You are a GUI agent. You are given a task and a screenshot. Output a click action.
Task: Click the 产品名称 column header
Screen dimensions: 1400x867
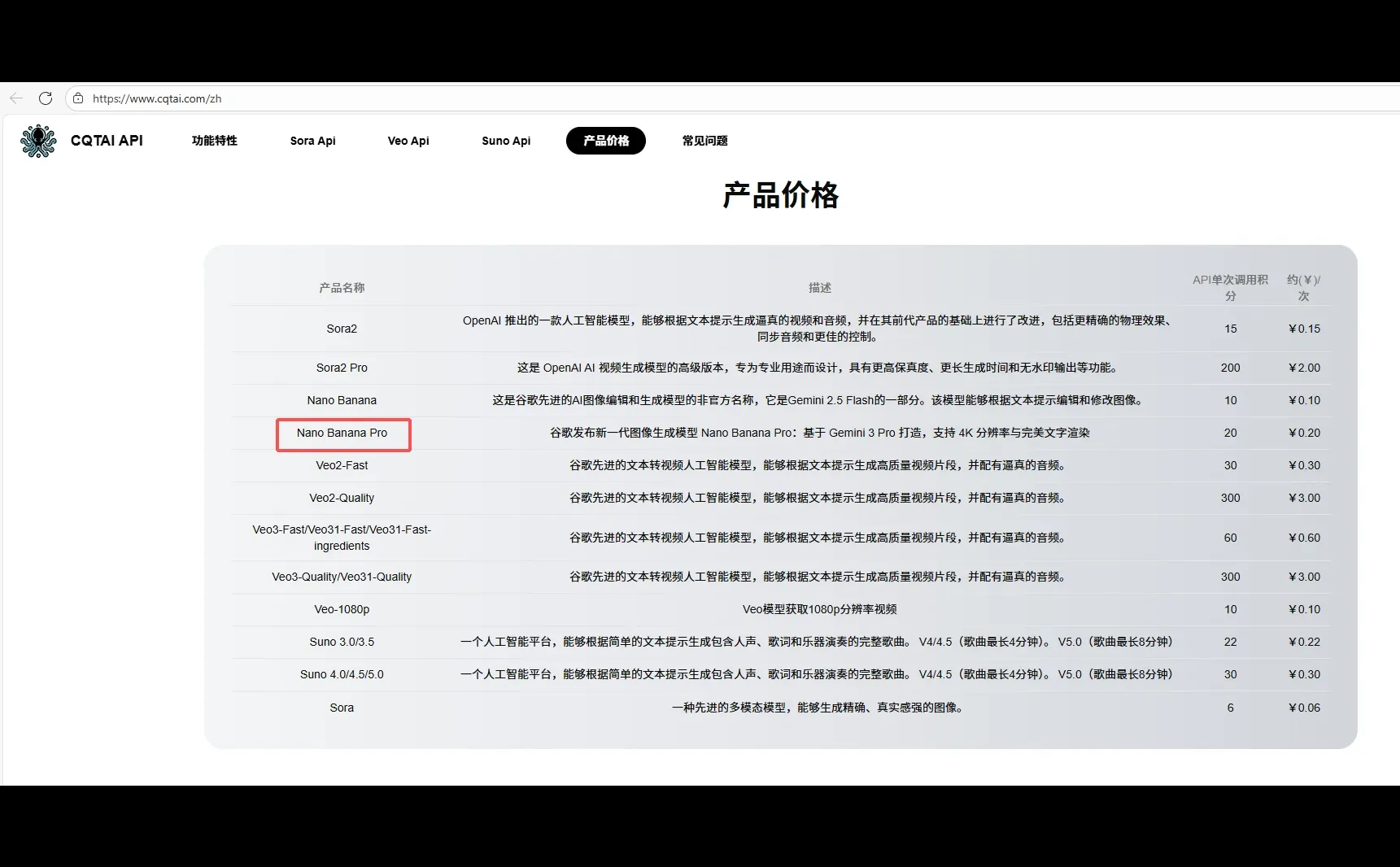point(342,287)
